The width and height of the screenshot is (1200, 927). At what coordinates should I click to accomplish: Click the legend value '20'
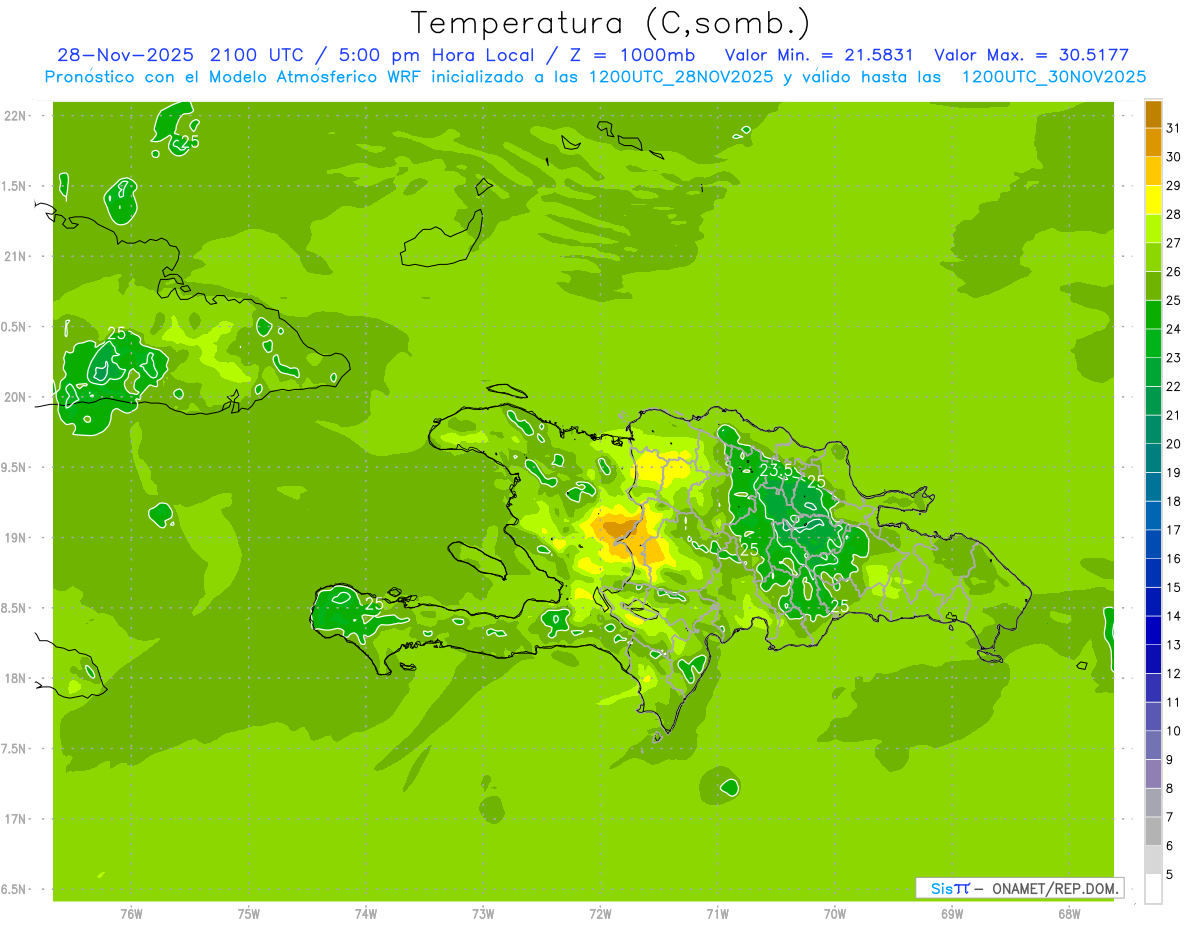pyautogui.click(x=1174, y=444)
